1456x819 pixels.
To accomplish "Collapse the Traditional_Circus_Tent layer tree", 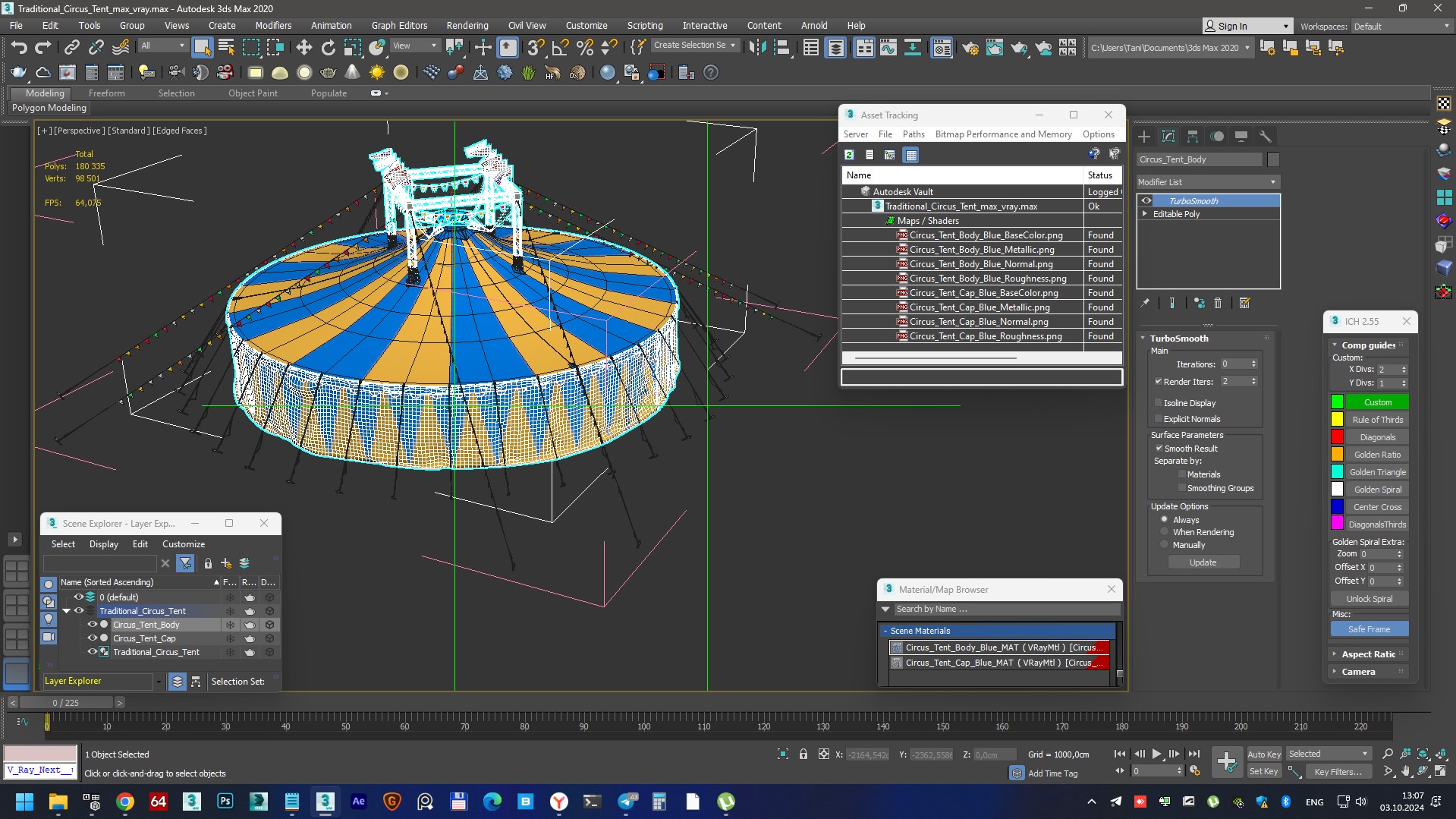I will click(x=66, y=611).
